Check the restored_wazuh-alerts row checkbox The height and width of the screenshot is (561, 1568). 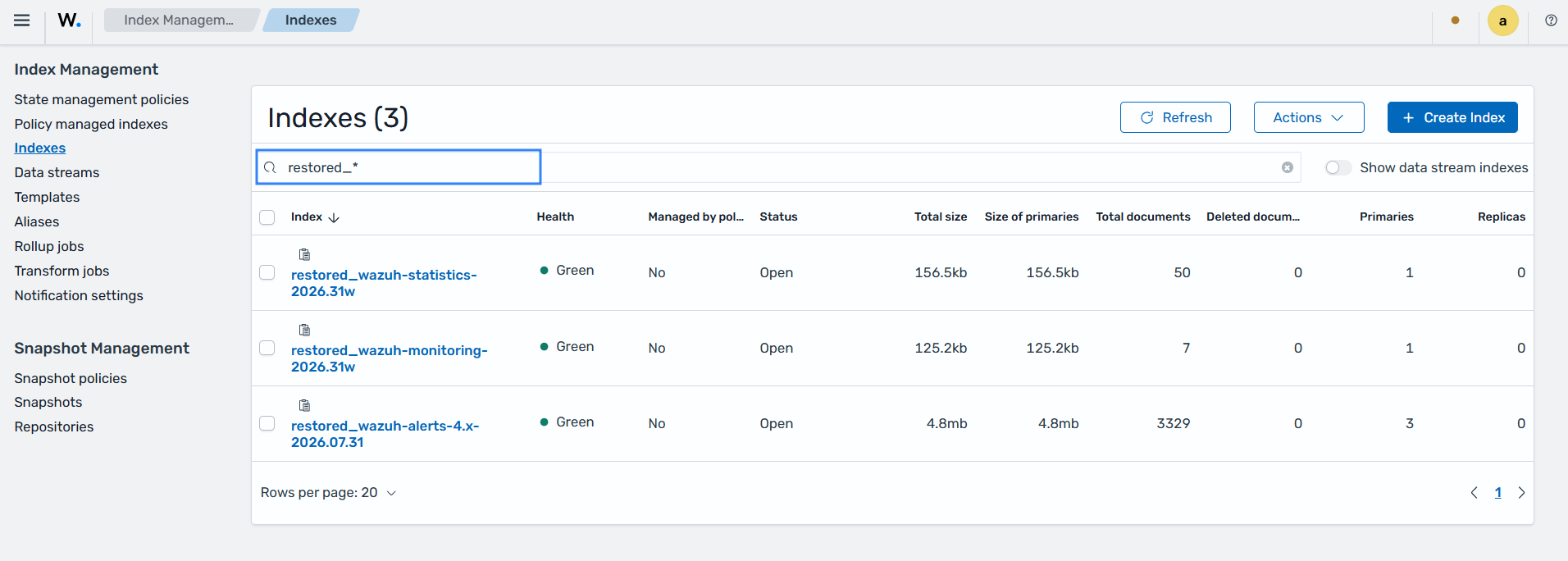(267, 423)
